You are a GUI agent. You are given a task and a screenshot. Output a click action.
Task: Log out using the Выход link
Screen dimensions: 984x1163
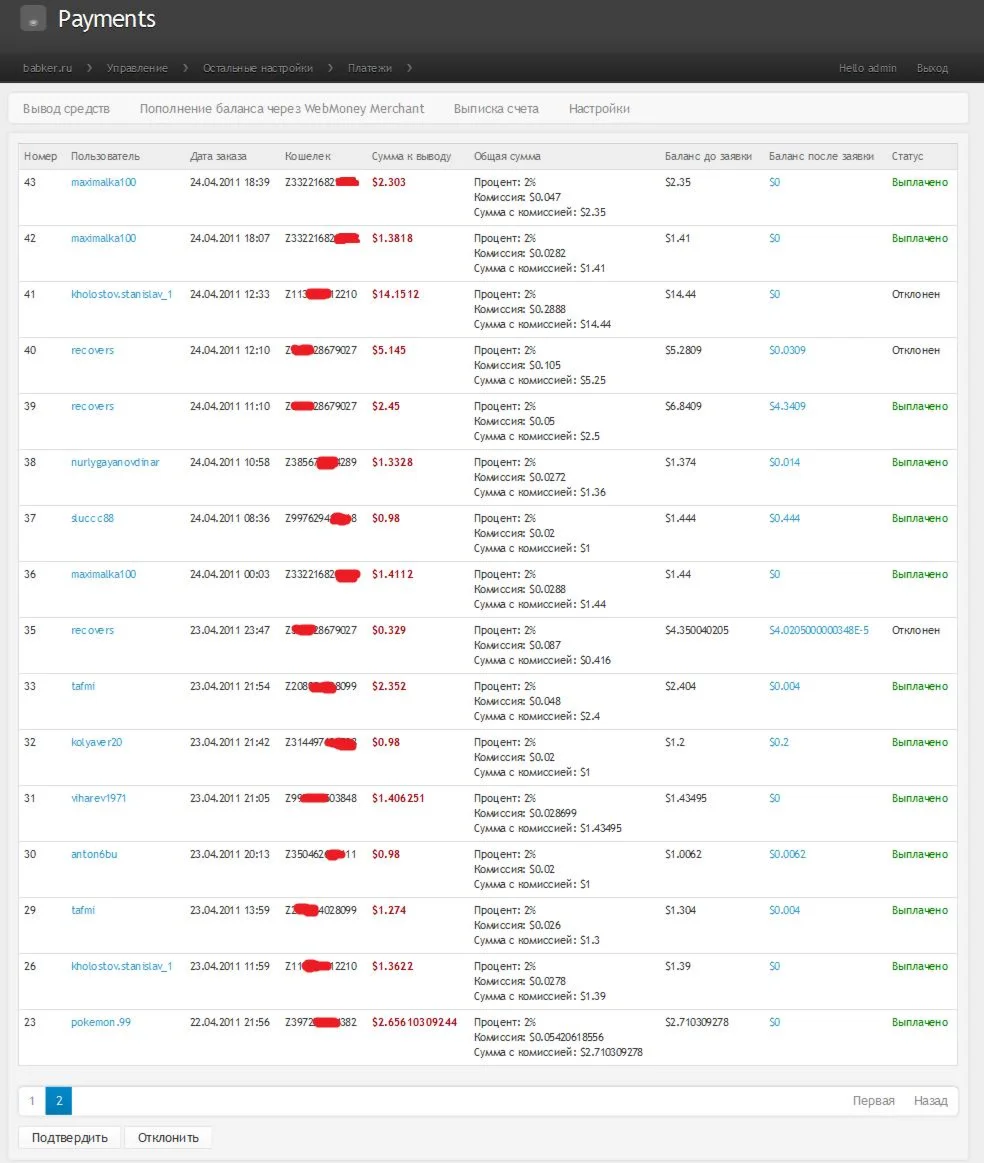[932, 68]
